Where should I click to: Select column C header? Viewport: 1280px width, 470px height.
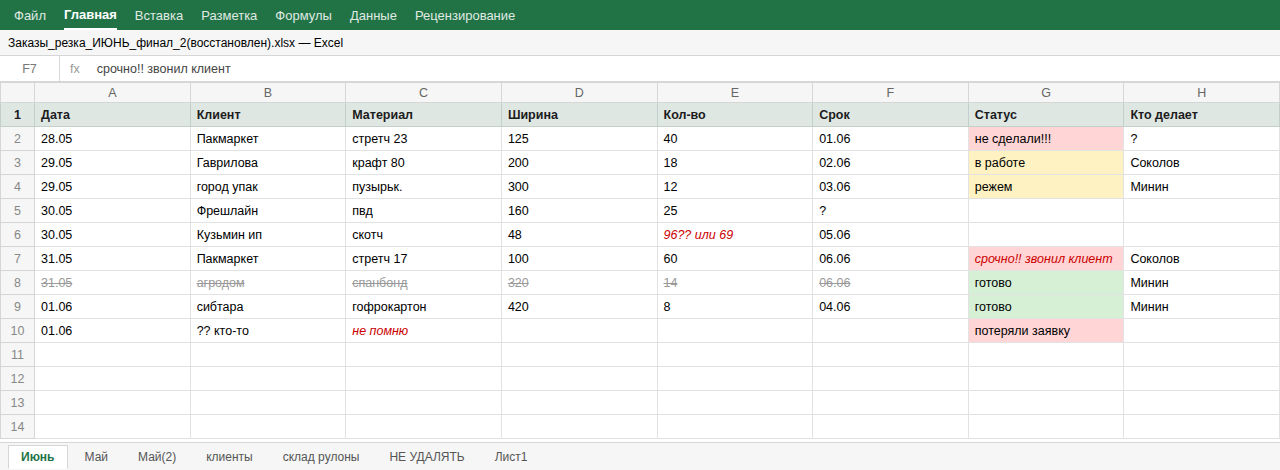(423, 93)
